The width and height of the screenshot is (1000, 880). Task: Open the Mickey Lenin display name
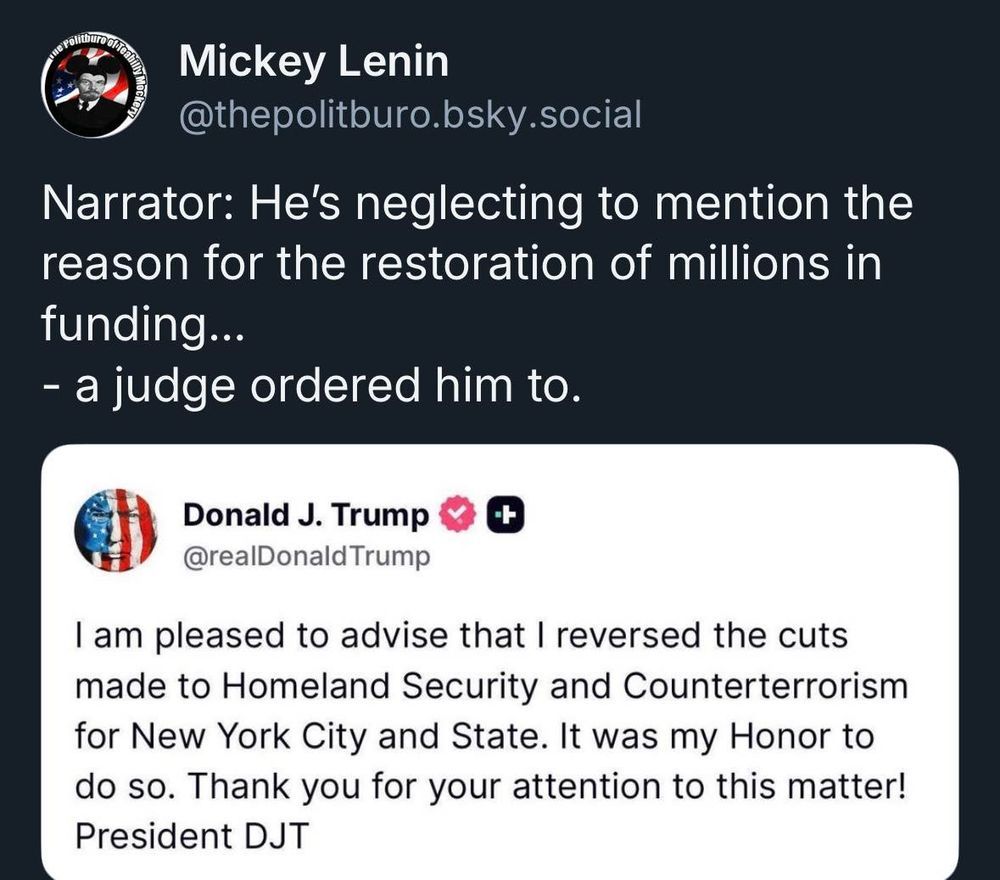(313, 63)
